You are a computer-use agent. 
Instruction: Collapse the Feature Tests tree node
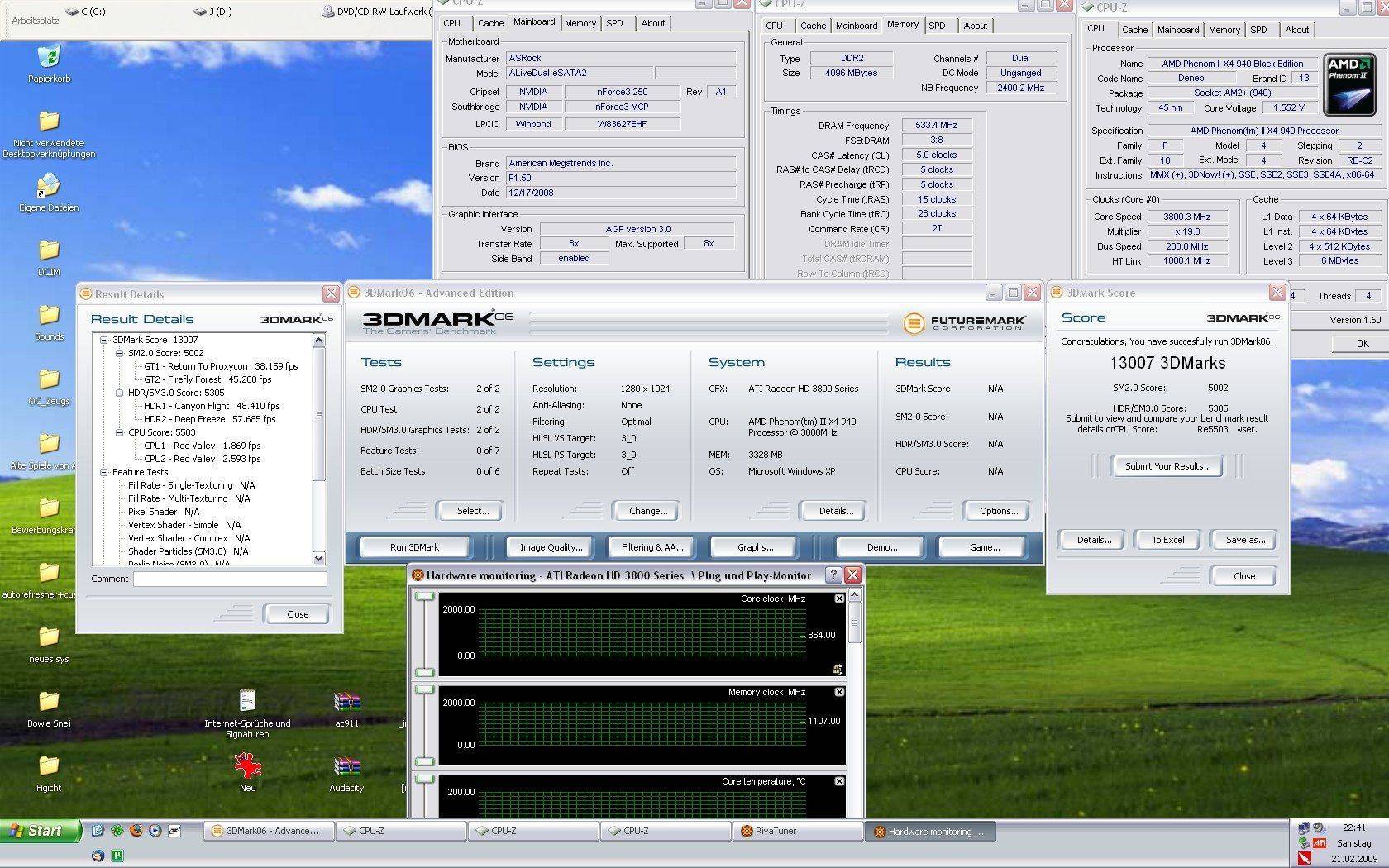point(104,472)
